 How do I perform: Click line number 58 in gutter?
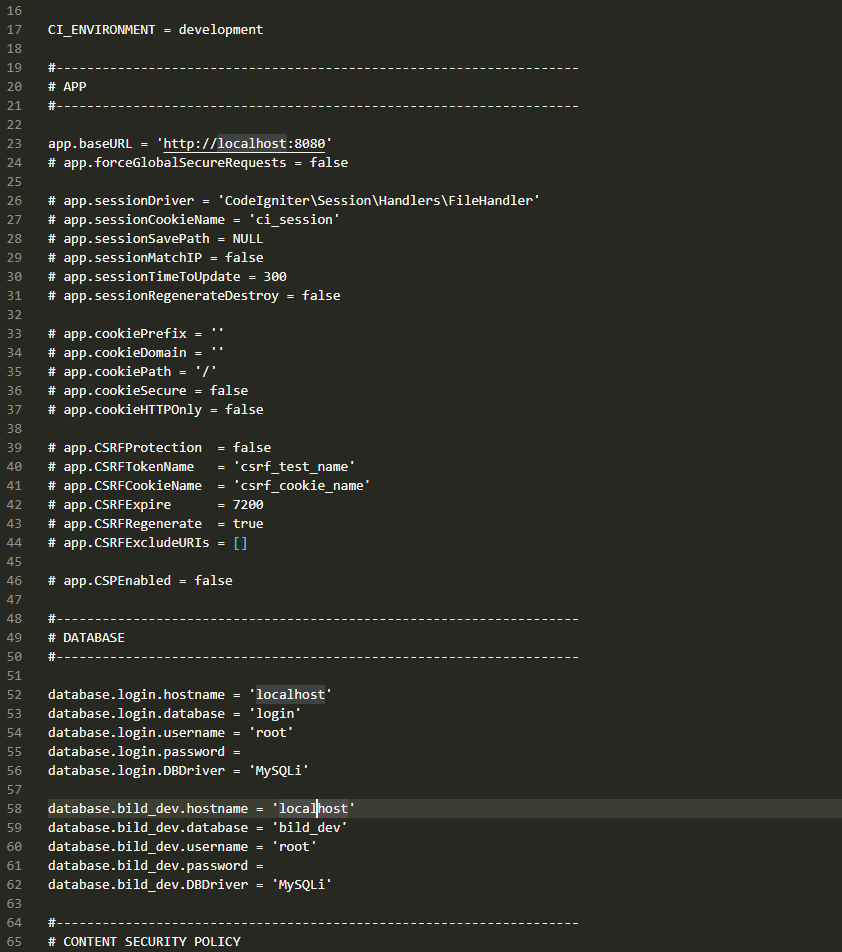tap(14, 809)
